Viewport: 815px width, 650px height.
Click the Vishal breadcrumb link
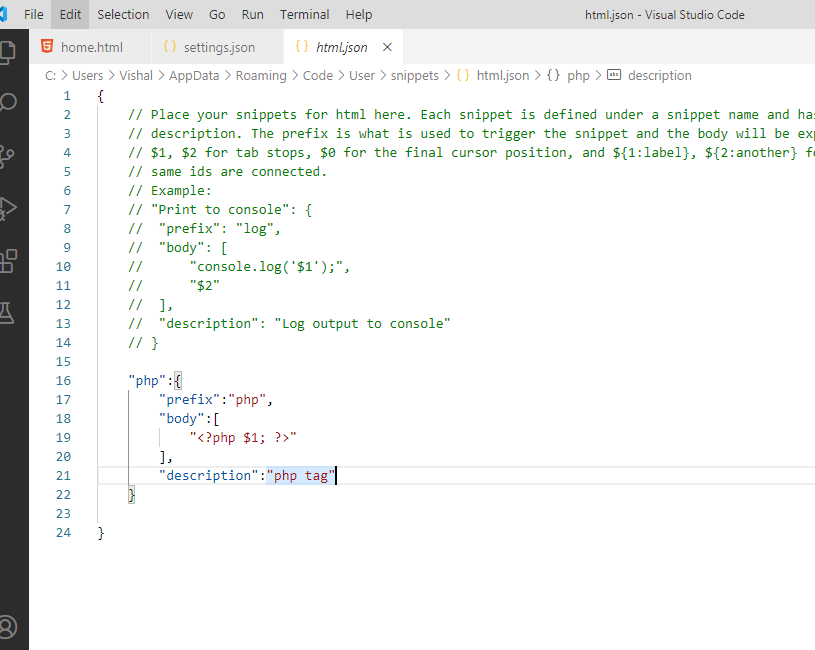pyautogui.click(x=136, y=75)
